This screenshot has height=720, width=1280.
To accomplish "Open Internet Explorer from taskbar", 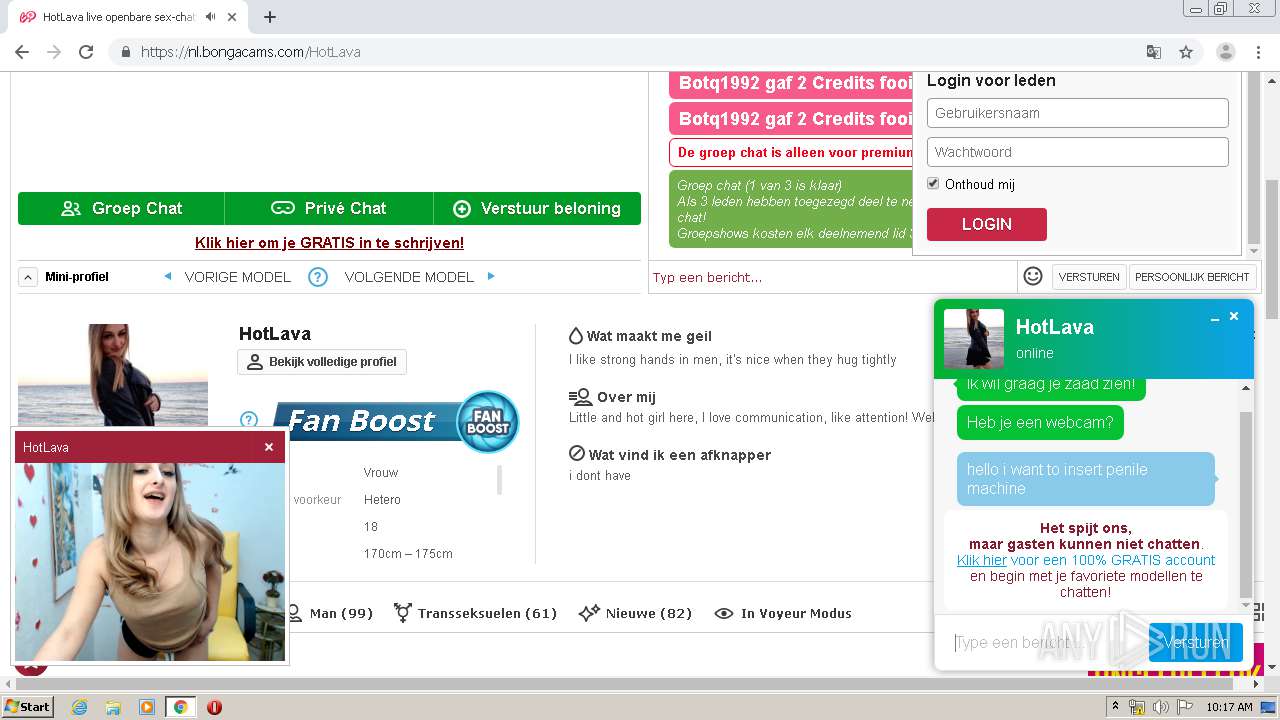I will coord(80,707).
